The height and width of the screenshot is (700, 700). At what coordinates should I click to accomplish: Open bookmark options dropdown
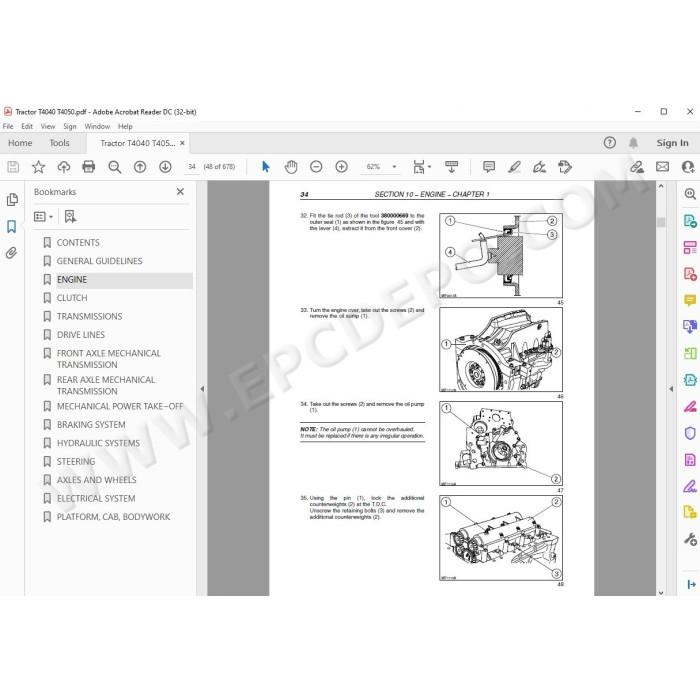(43, 217)
